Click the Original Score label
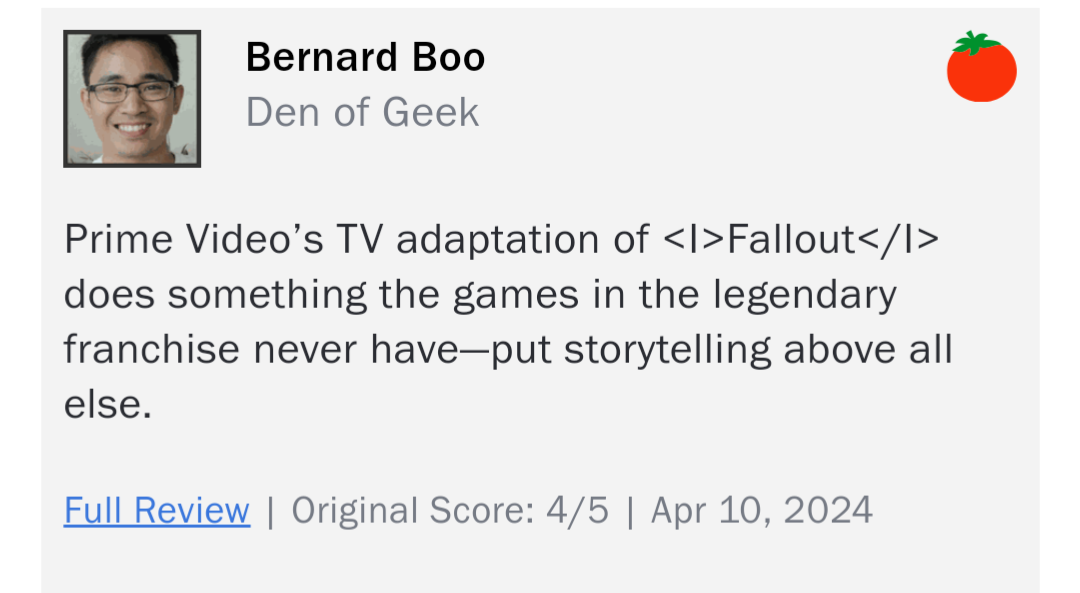Viewport: 1080px width, 593px height. [413, 510]
